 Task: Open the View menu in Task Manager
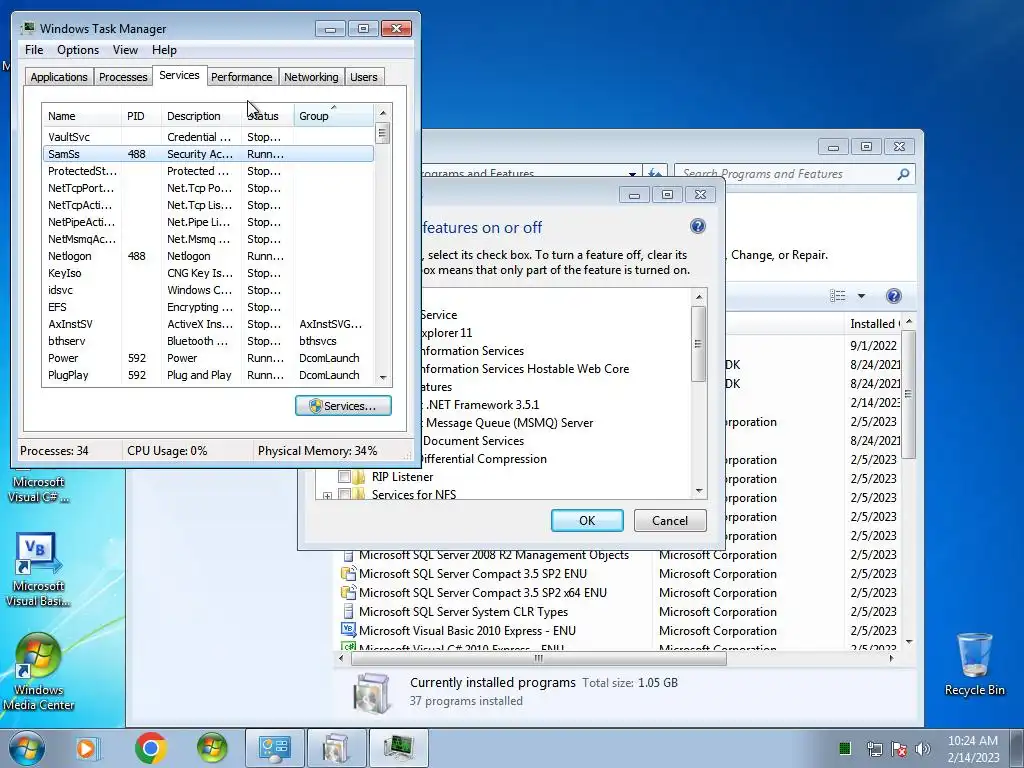coord(125,50)
